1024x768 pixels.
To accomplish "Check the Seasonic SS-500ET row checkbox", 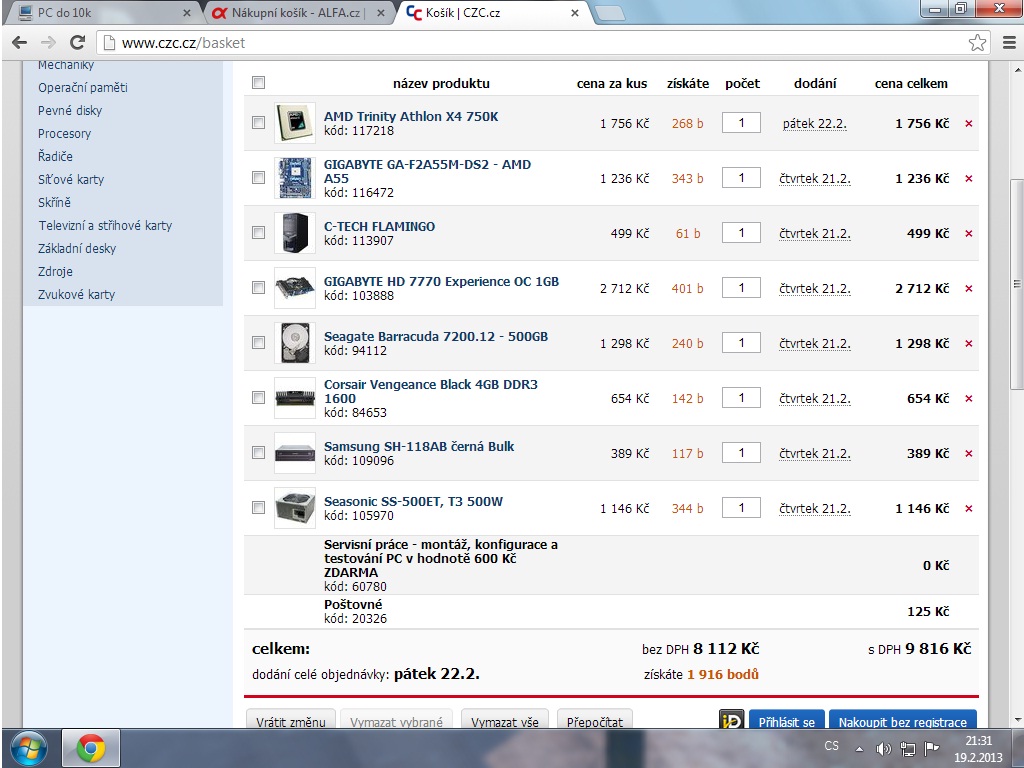I will (259, 507).
